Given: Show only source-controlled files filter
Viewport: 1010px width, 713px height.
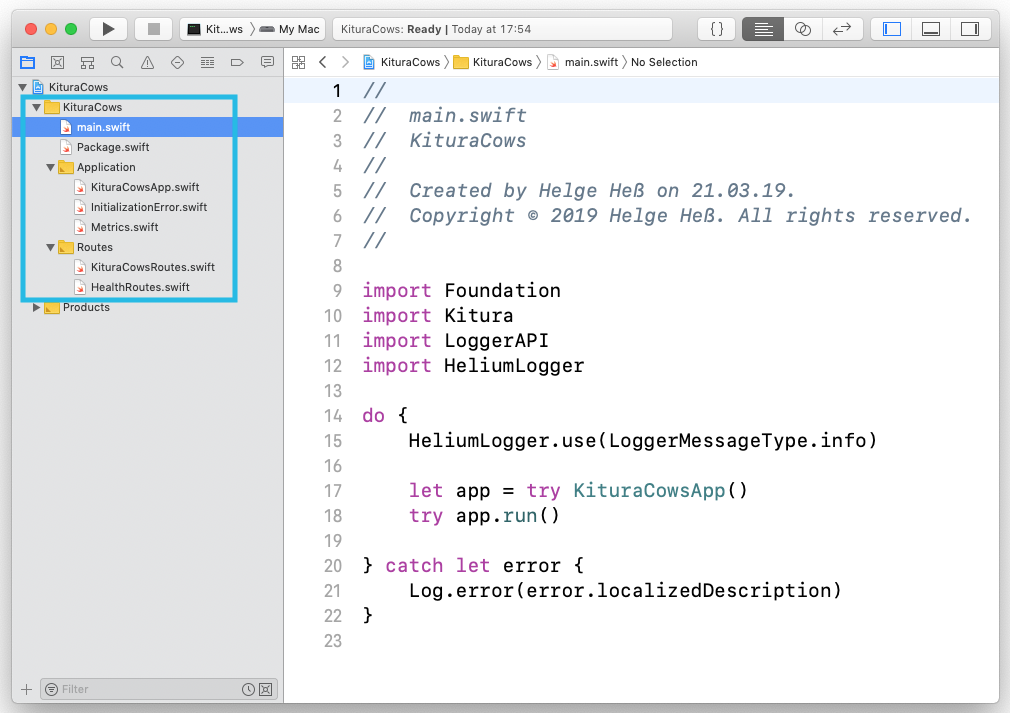Looking at the screenshot, I should (x=265, y=689).
